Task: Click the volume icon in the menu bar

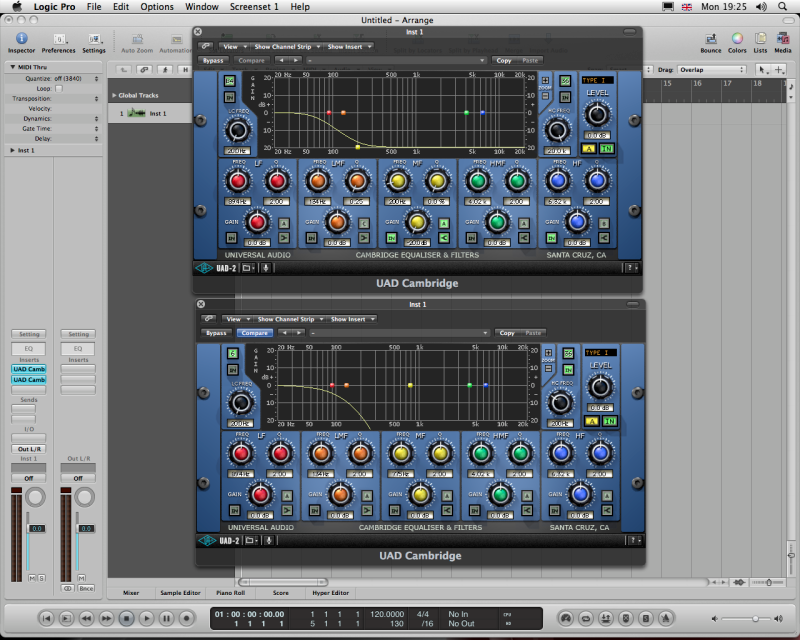Action: pos(761,7)
